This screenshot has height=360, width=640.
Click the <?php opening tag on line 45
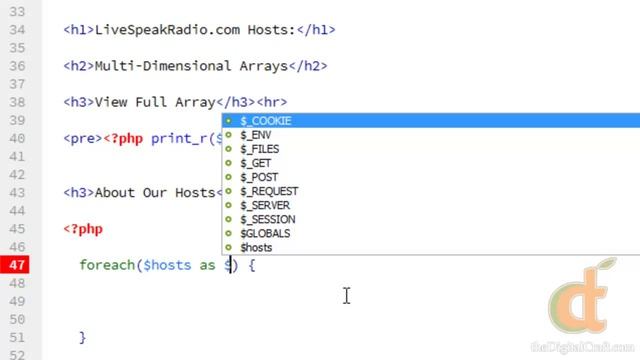click(x=83, y=229)
